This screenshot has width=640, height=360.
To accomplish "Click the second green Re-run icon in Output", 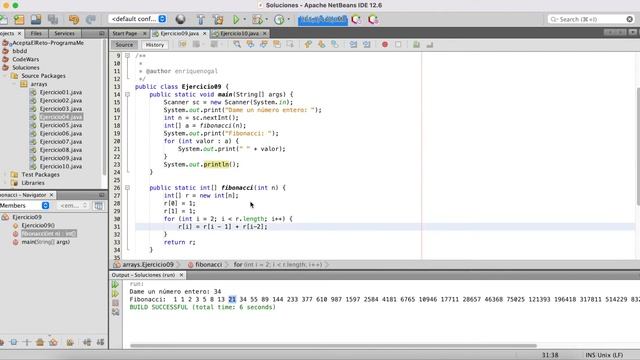I will [x=116, y=293].
